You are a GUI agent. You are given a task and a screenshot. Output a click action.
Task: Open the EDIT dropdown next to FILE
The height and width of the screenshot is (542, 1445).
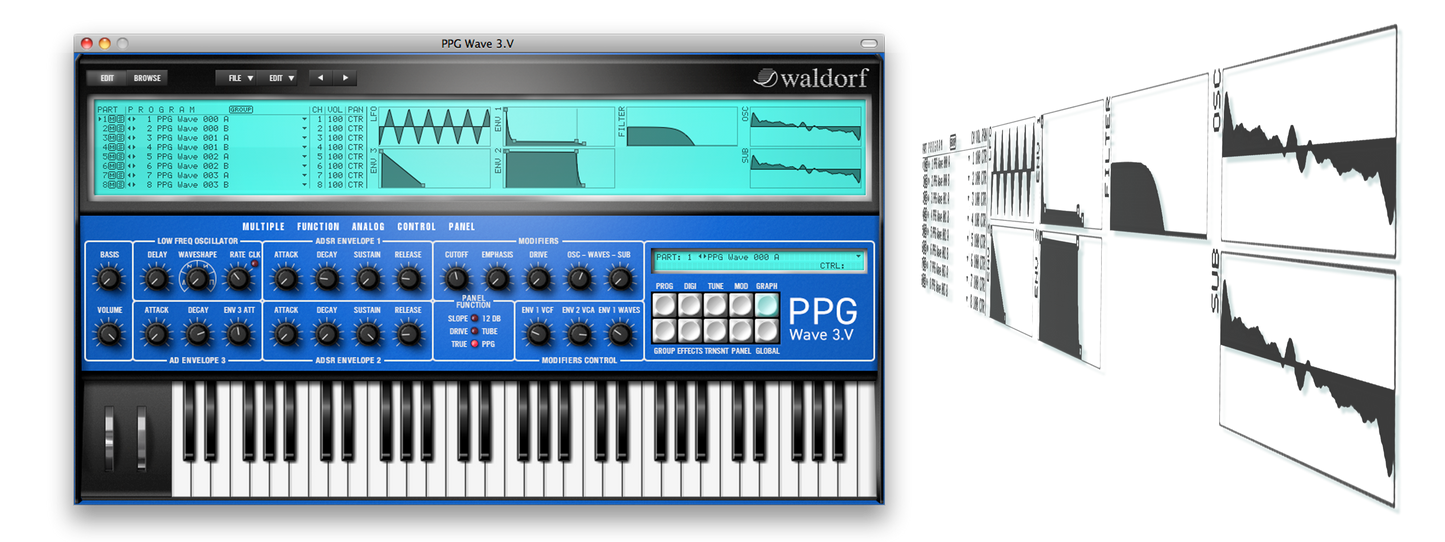pos(281,77)
